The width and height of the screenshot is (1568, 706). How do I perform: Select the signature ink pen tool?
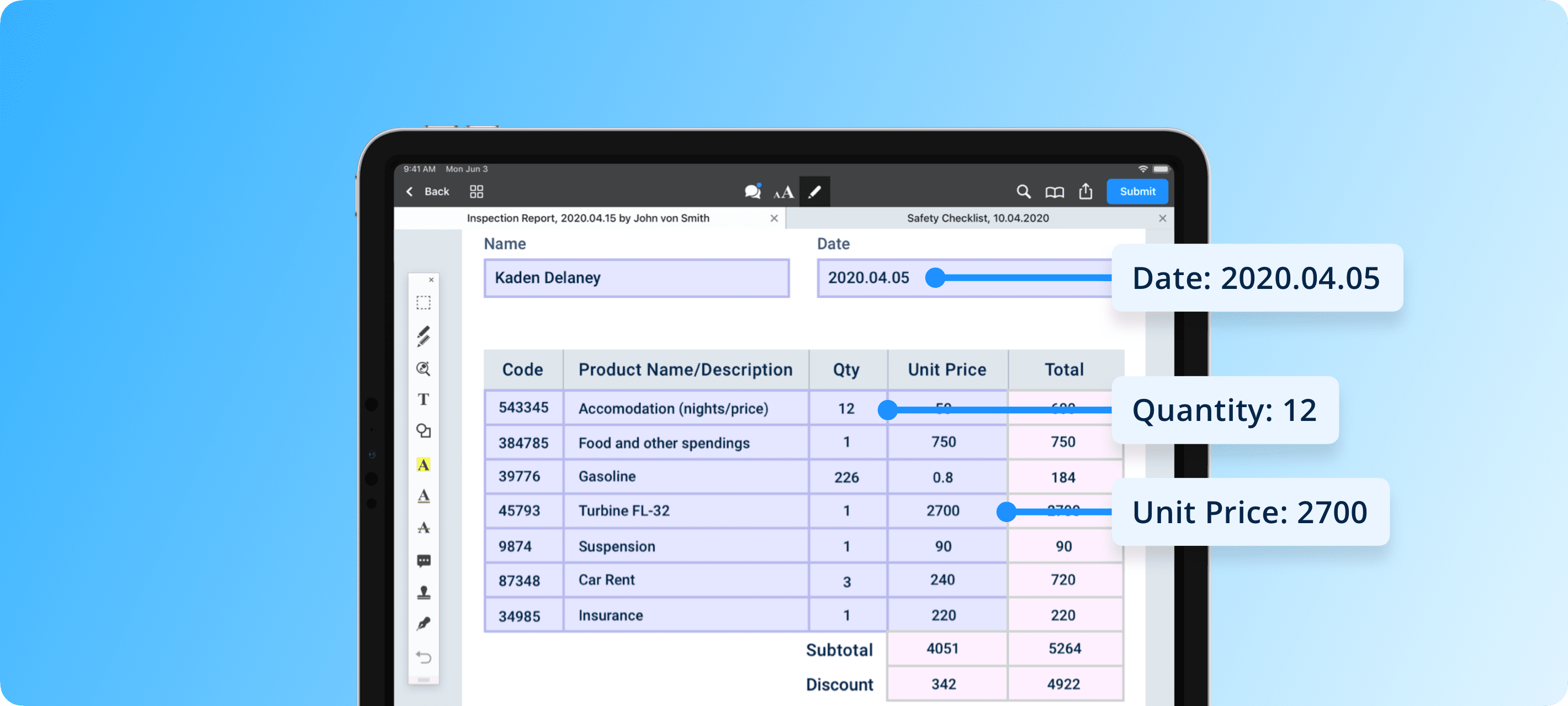coord(423,624)
